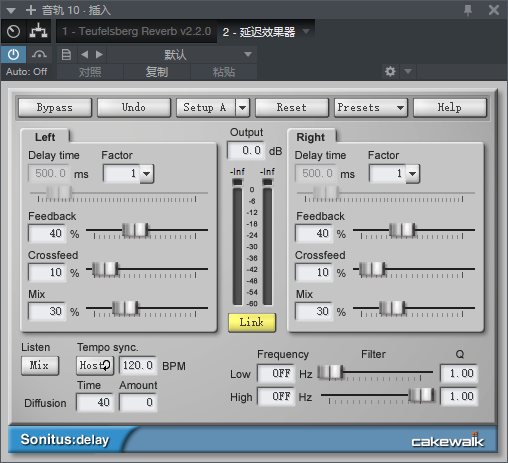
Task: Click the plus icon to add an insert
Action: click(x=31, y=10)
